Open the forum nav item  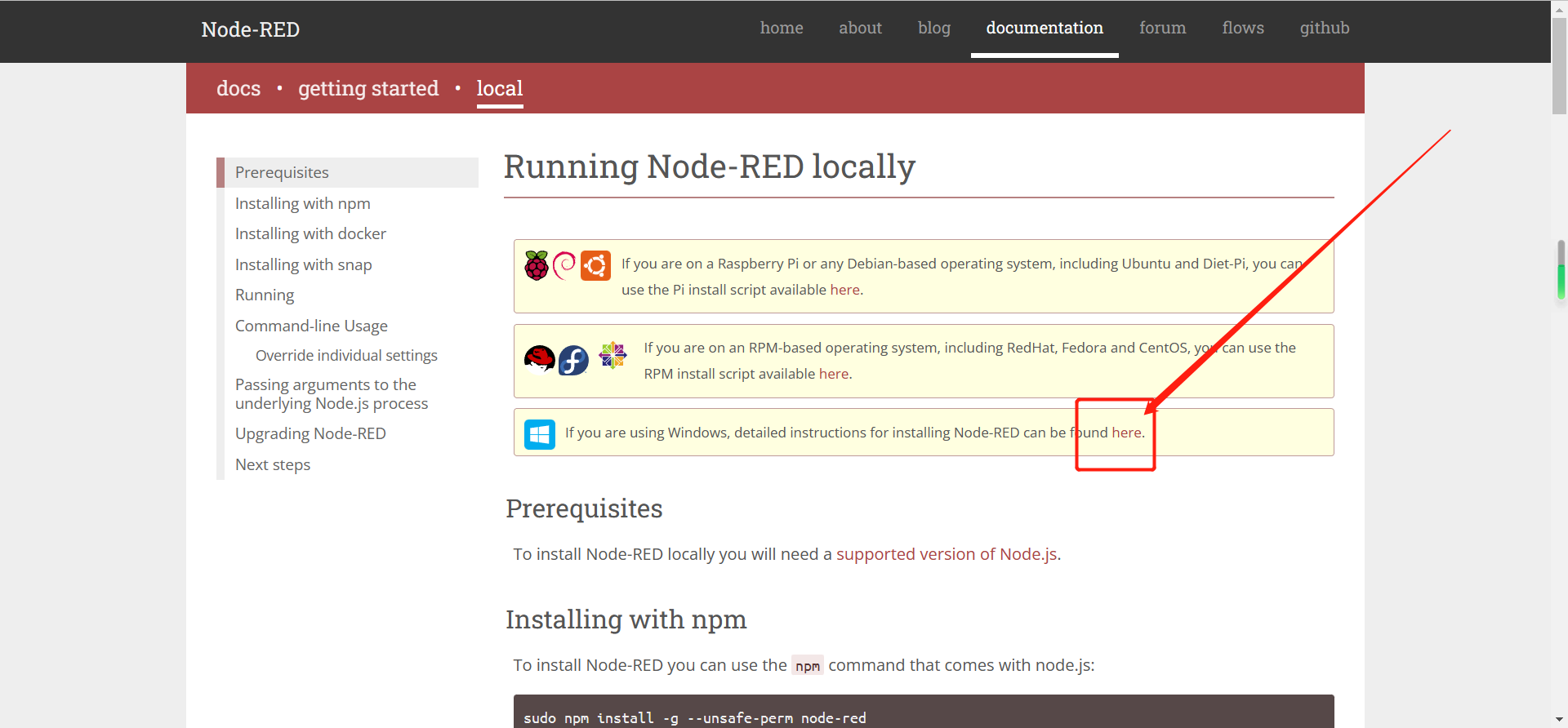point(1162,28)
